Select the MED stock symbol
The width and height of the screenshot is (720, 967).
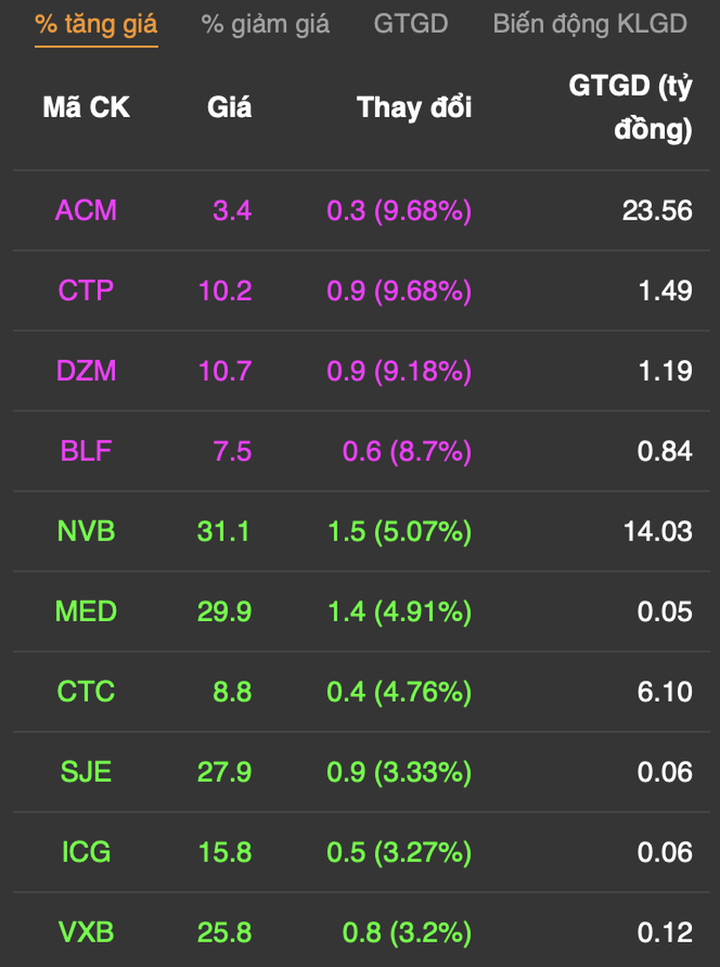click(86, 611)
